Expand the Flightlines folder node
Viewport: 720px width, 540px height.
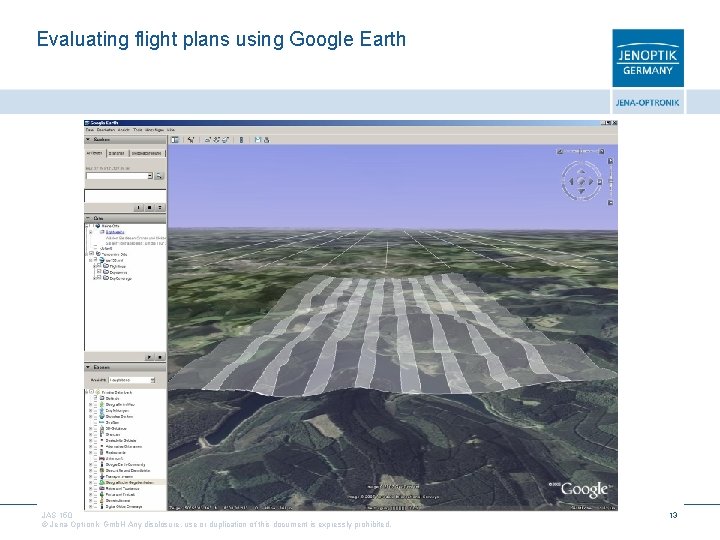click(x=94, y=266)
